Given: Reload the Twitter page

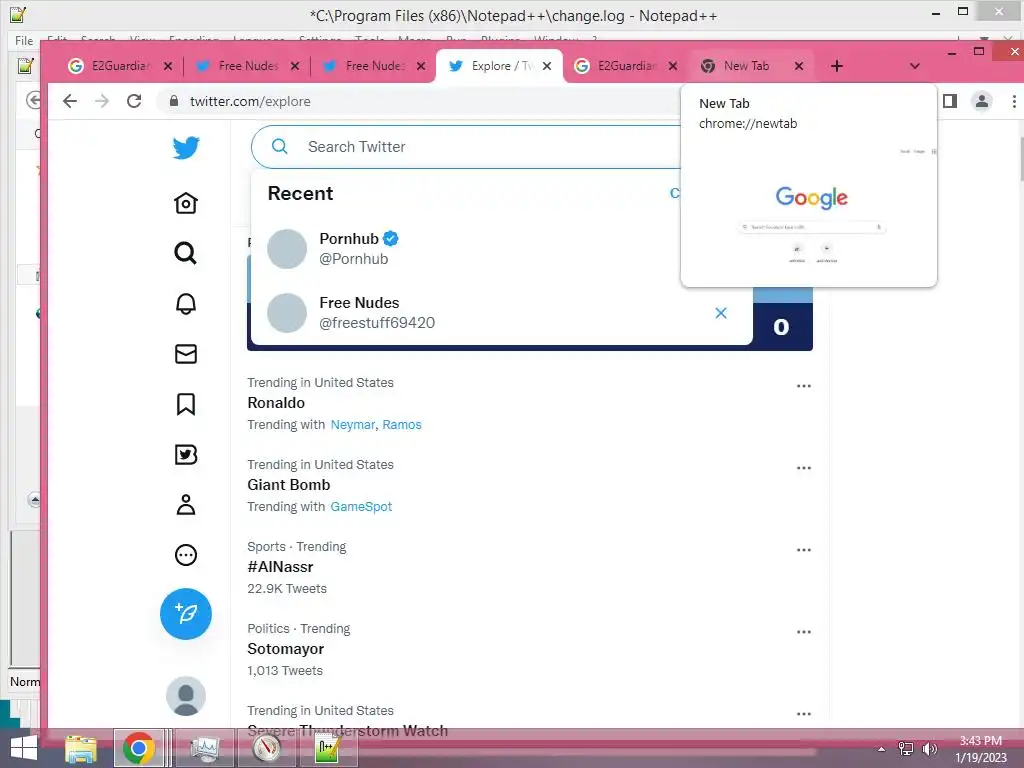Looking at the screenshot, I should point(134,101).
